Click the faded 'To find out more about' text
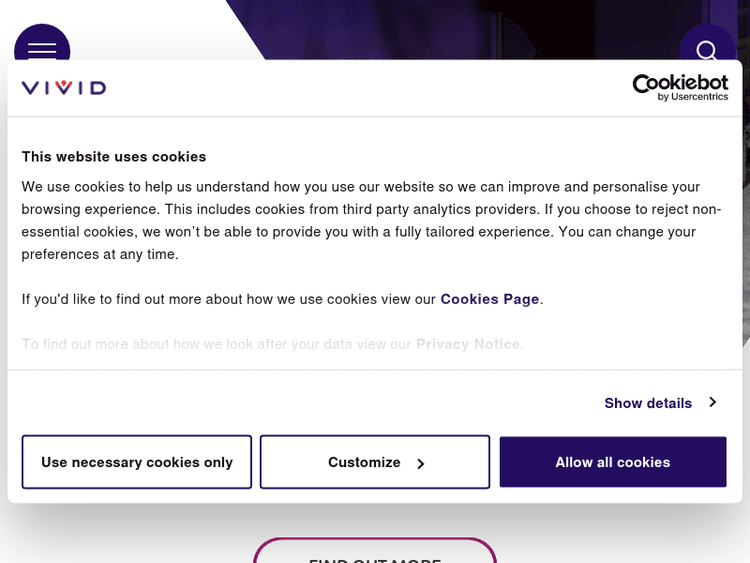 (216, 344)
